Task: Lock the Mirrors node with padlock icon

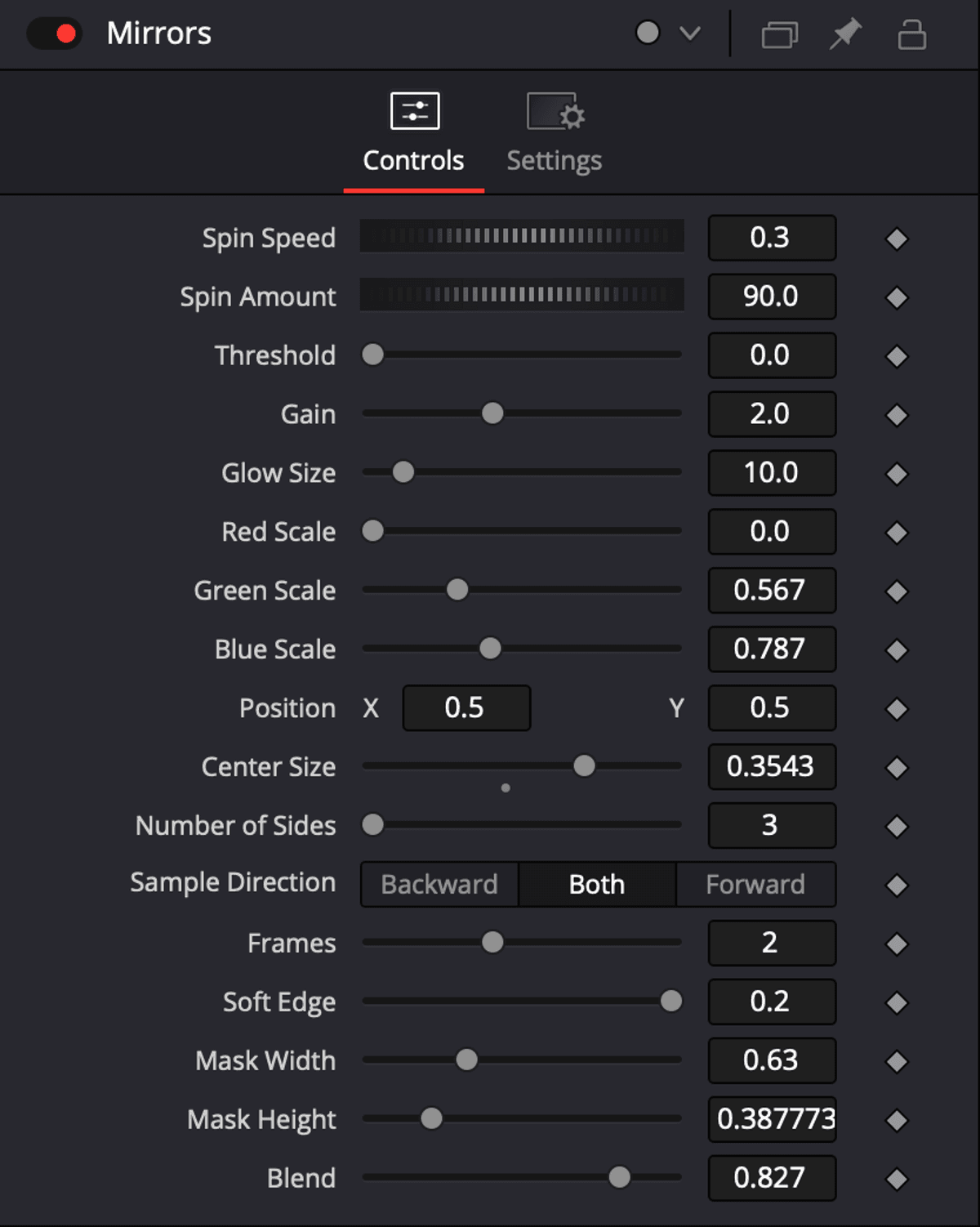Action: tap(911, 34)
